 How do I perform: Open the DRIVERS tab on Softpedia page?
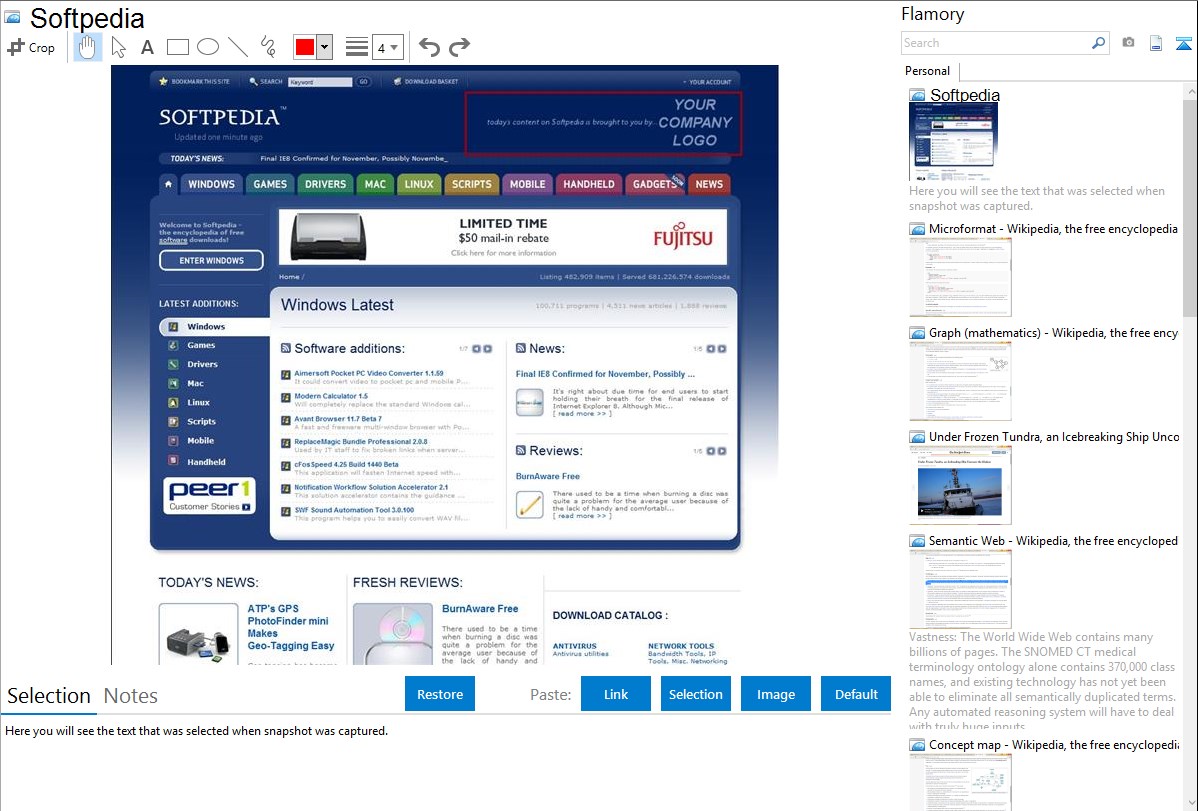coord(325,184)
